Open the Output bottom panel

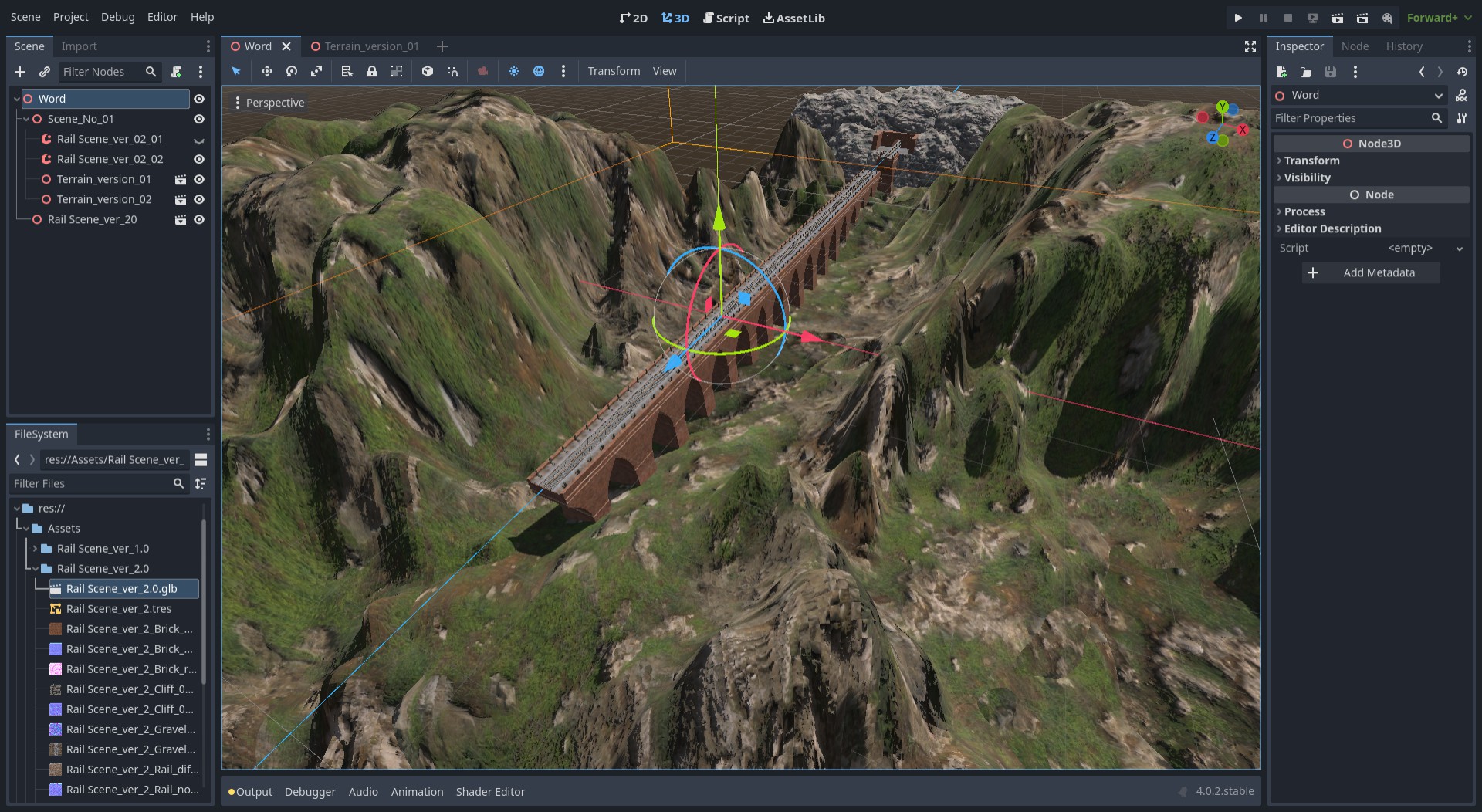pyautogui.click(x=253, y=792)
